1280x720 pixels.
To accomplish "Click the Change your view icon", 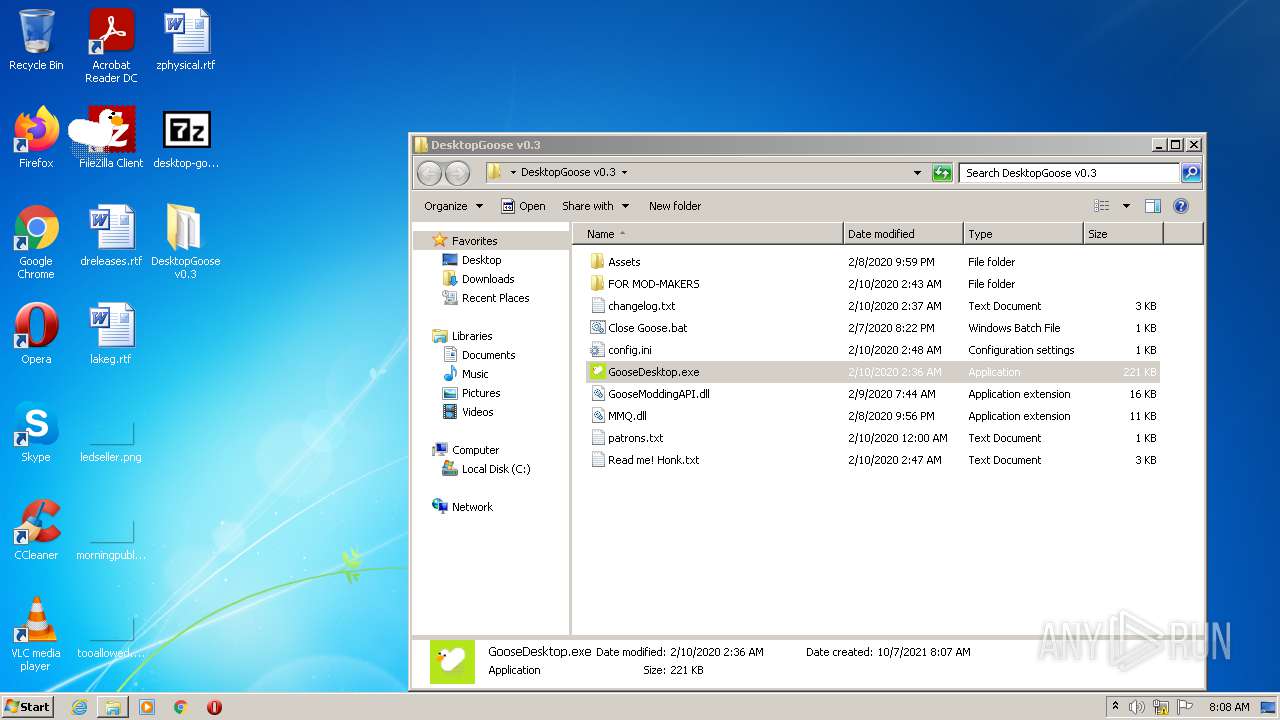I will click(x=1101, y=206).
